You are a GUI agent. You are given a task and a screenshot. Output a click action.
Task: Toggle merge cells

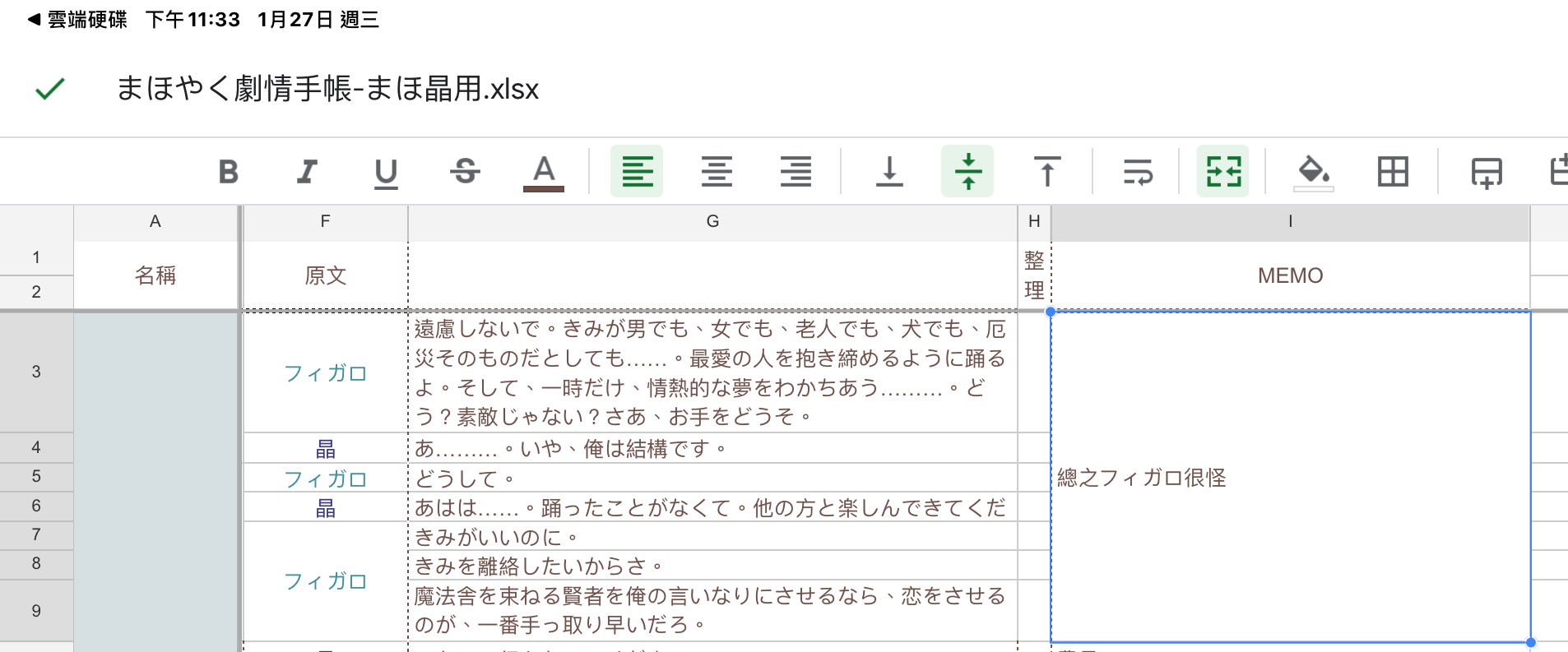1222,171
